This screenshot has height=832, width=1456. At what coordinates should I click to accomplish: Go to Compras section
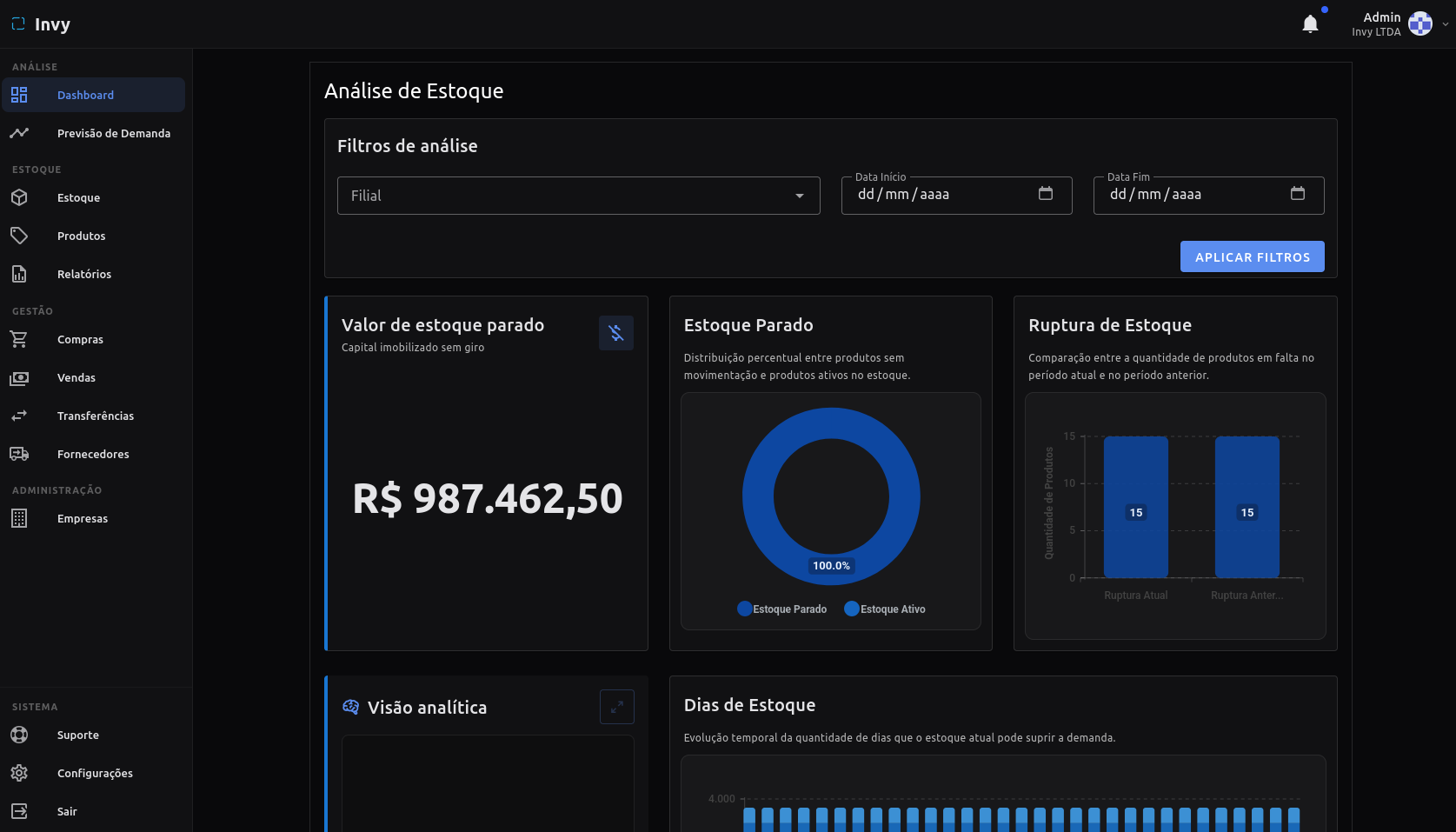point(93,339)
